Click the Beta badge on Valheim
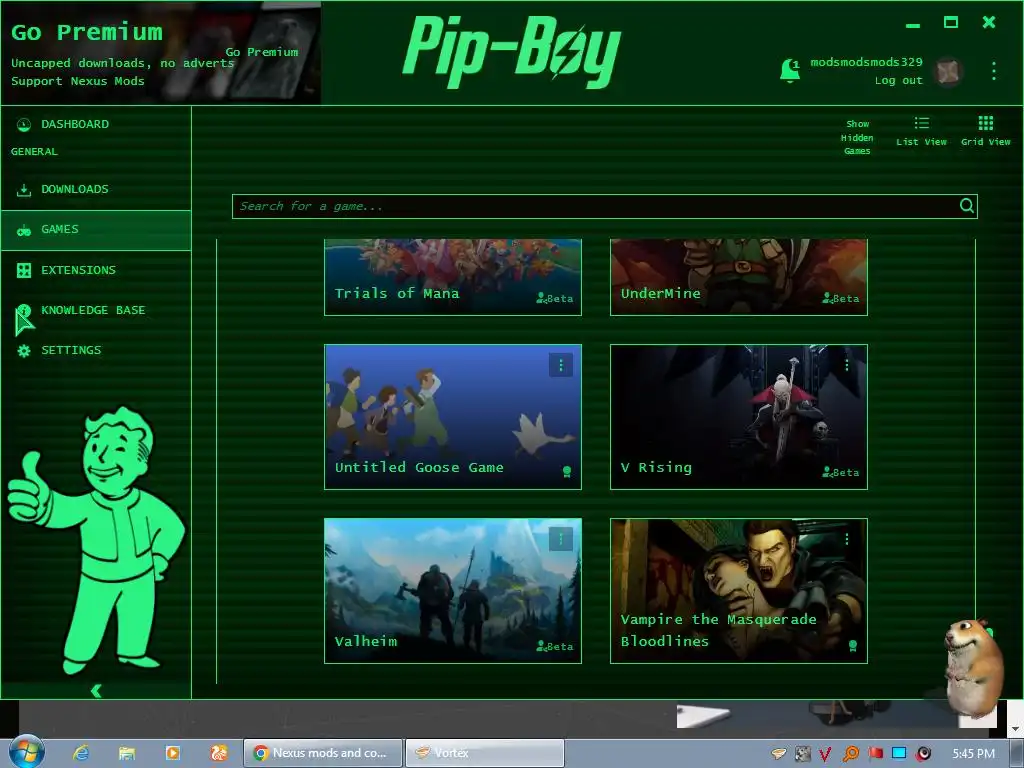This screenshot has width=1024, height=768. (554, 646)
